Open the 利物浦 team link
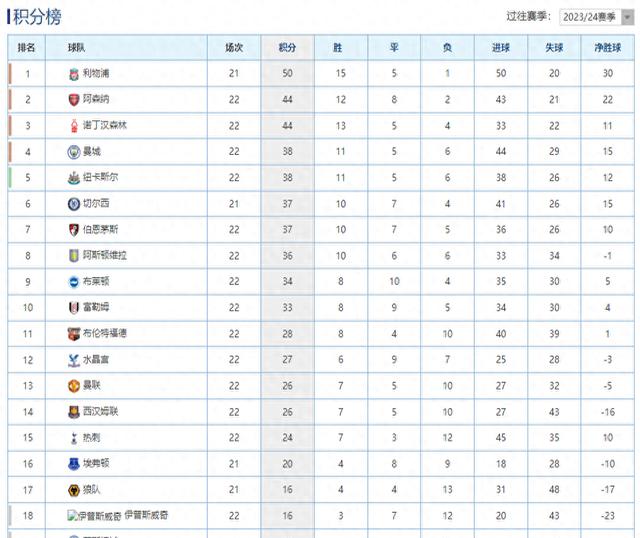This screenshot has height=538, width=640. coord(97,74)
